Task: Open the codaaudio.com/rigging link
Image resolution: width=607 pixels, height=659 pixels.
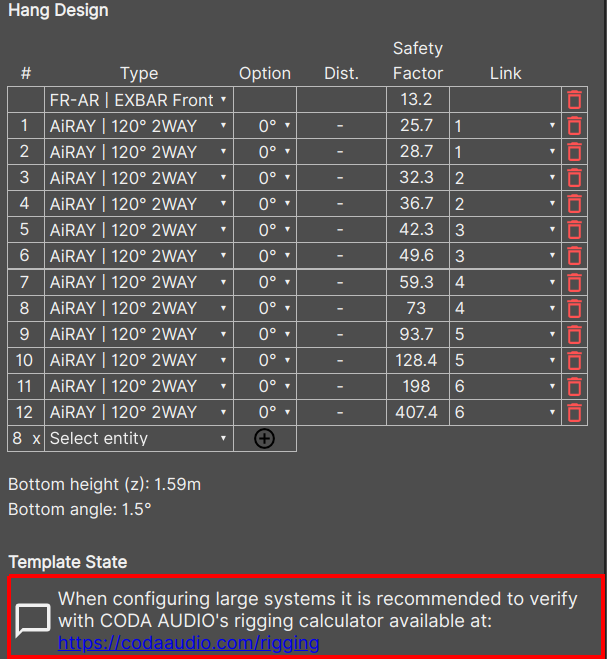Action: pos(189,643)
